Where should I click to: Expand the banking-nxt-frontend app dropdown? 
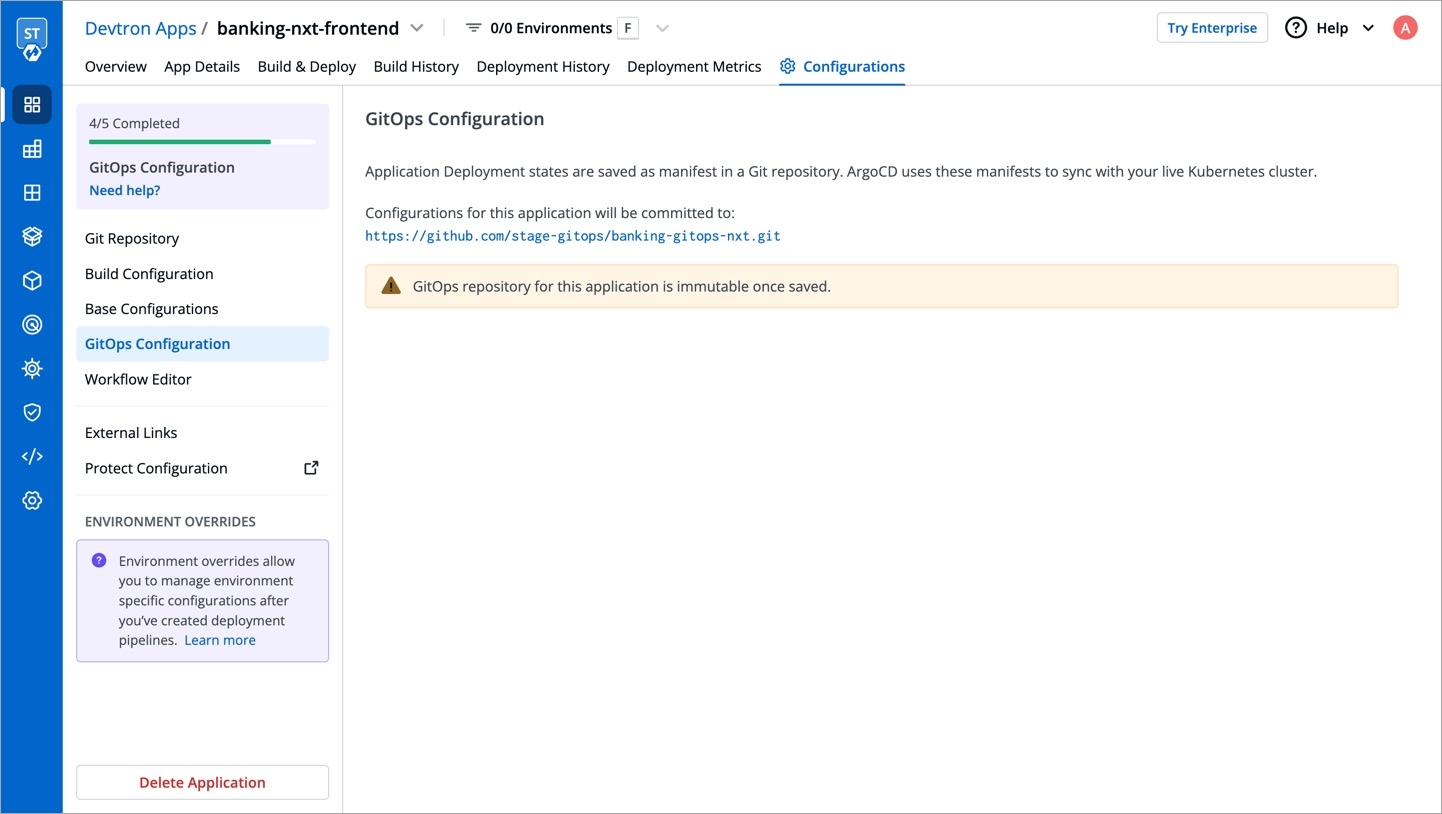click(417, 28)
